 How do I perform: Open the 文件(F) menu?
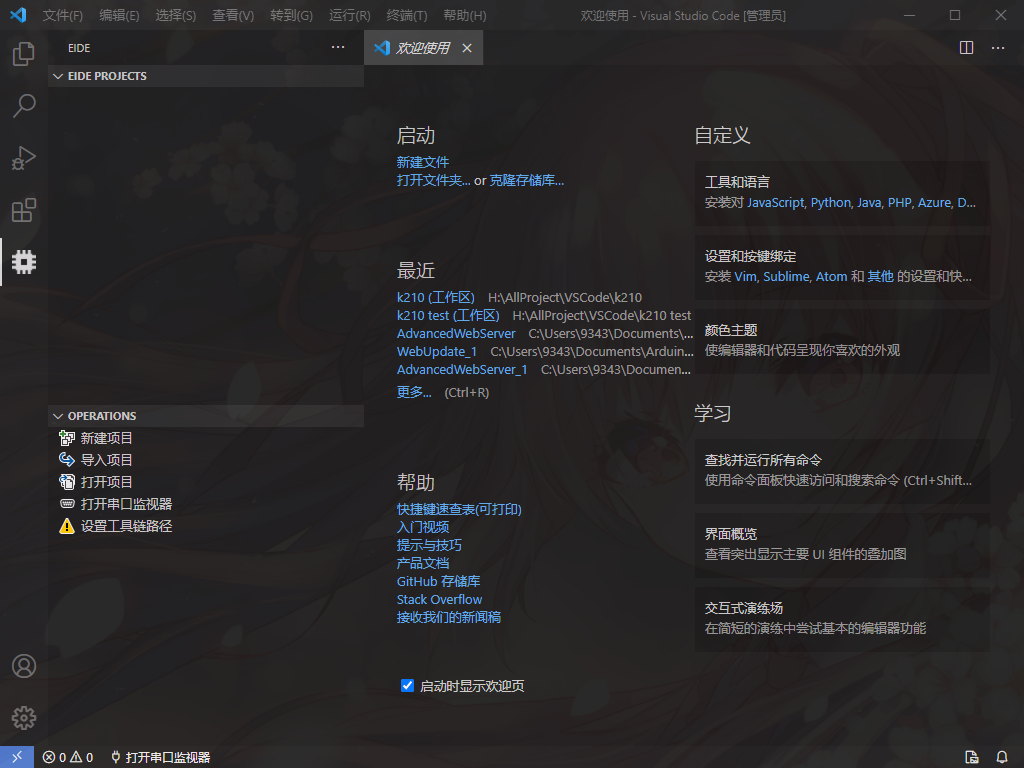(63, 15)
